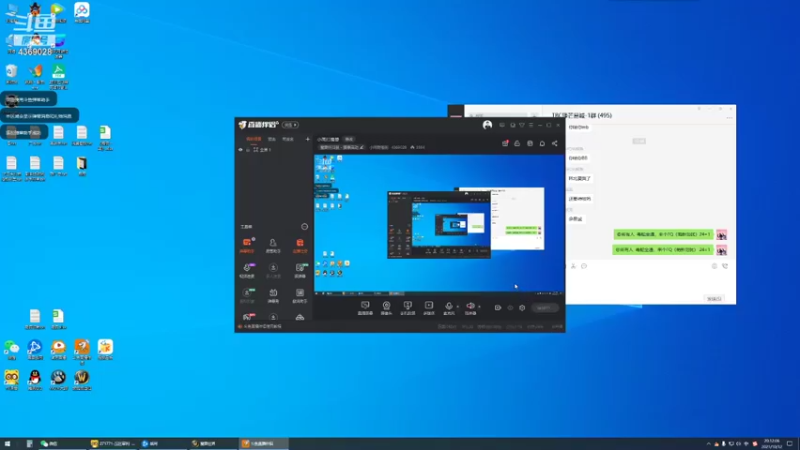The image size is (800, 450).
Task: Click the bell notification icon above the preview
Action: coord(542,143)
